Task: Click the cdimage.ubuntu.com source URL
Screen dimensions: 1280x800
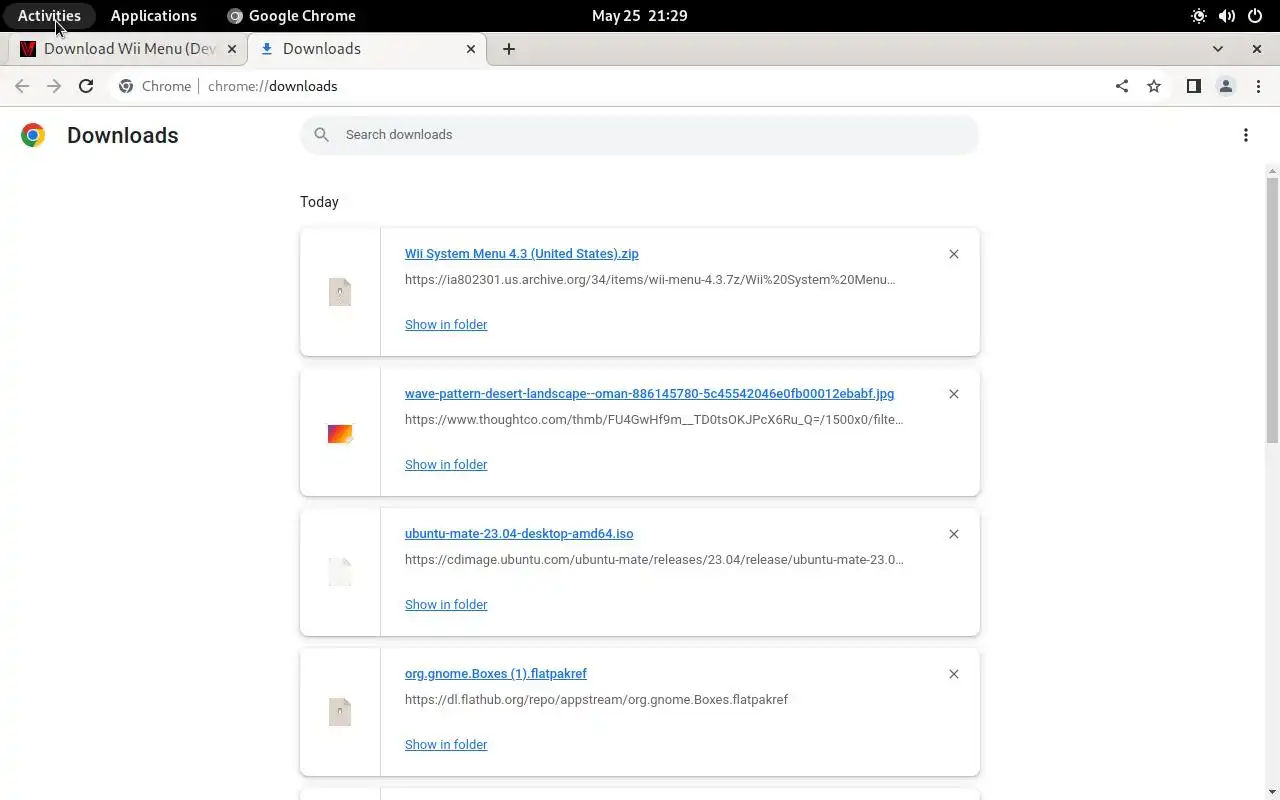Action: [x=654, y=560]
